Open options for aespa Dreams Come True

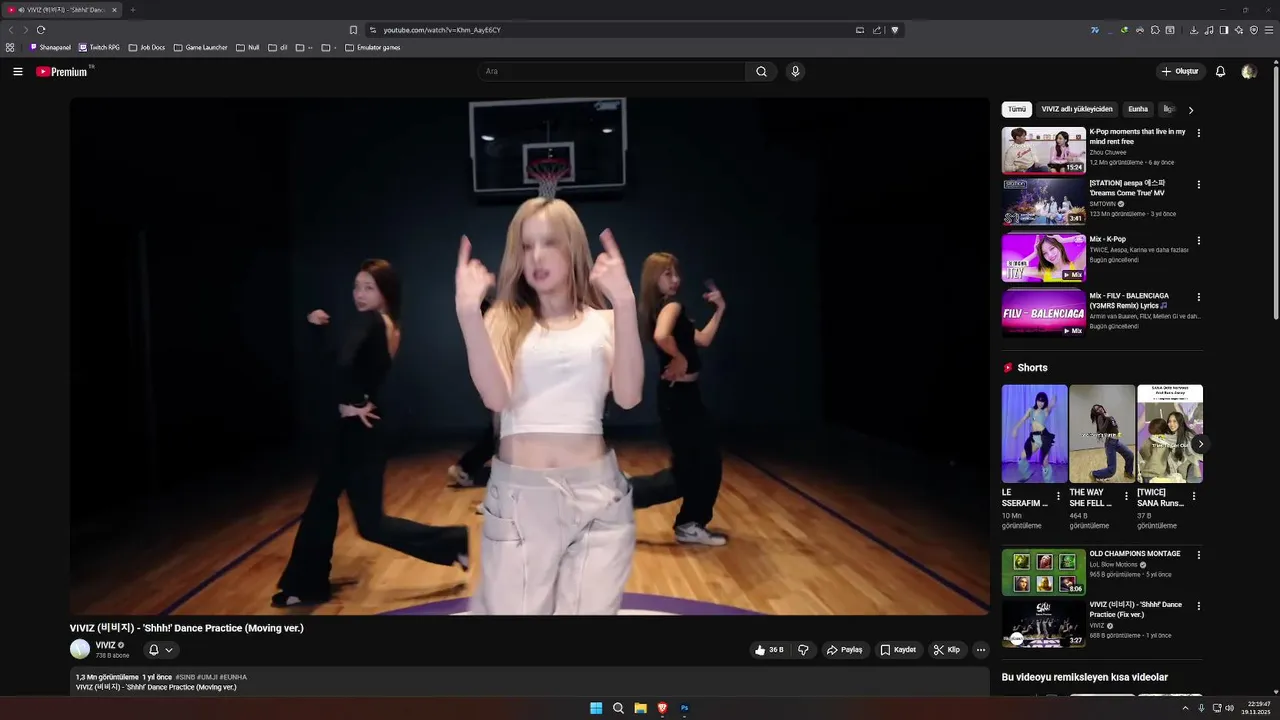point(1199,185)
